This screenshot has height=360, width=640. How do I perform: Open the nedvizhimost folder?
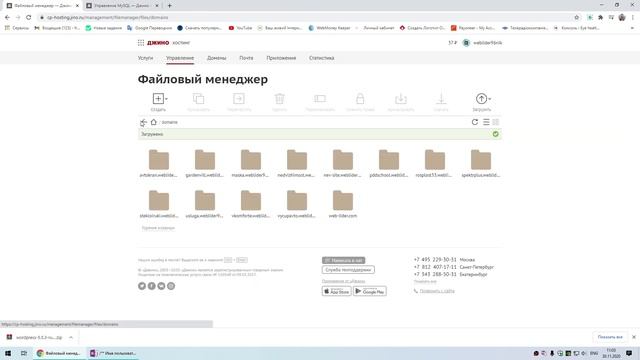coord(297,163)
